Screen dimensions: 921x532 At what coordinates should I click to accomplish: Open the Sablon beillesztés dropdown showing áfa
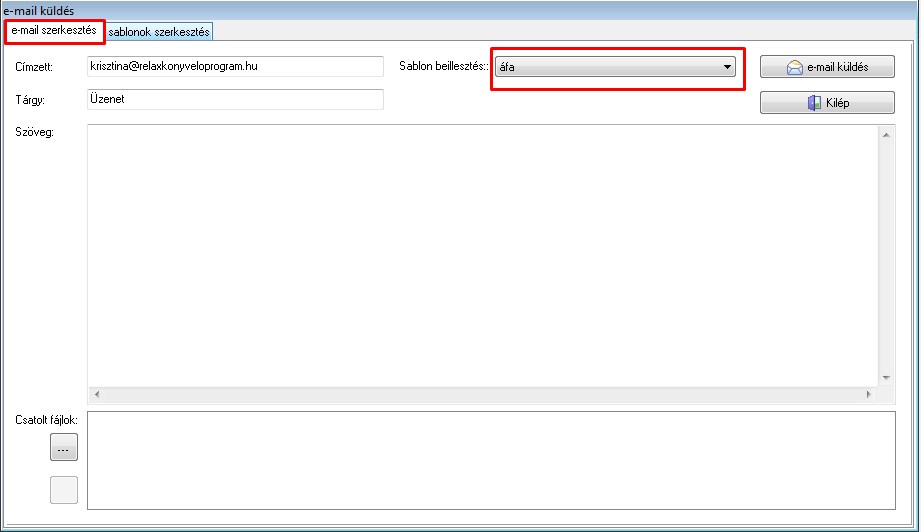[x=615, y=67]
